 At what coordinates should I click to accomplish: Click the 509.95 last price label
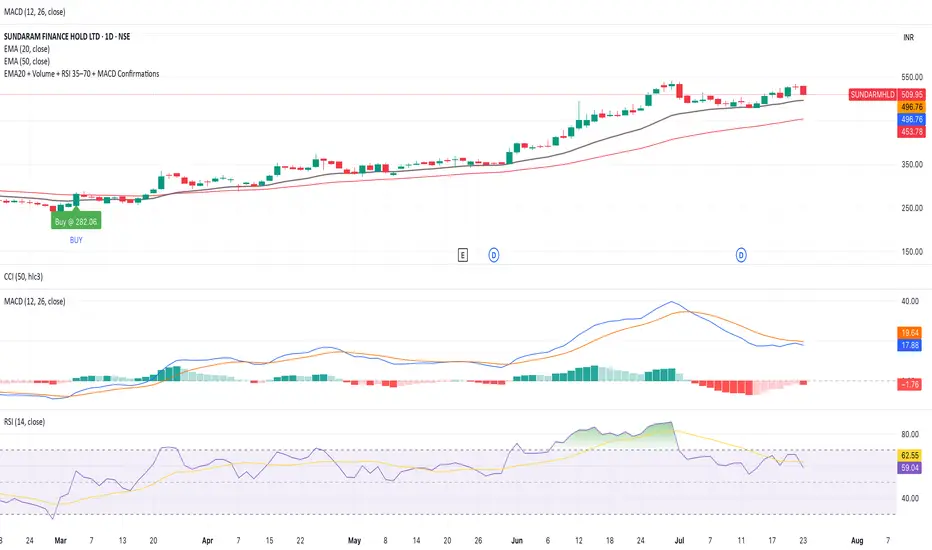tap(911, 95)
